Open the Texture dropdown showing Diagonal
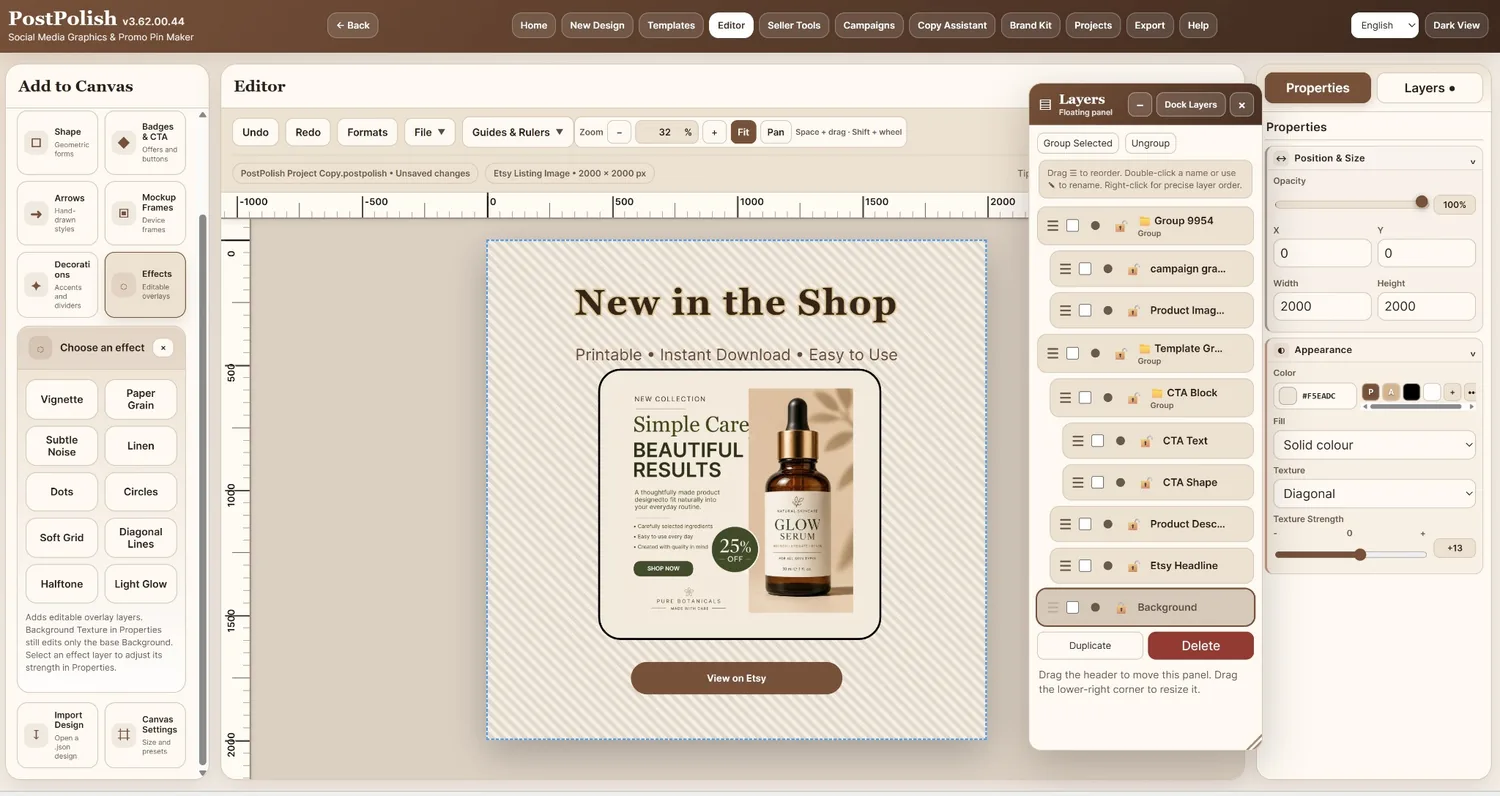Screen dimensions: 1500x796 pyautogui.click(x=1374, y=494)
